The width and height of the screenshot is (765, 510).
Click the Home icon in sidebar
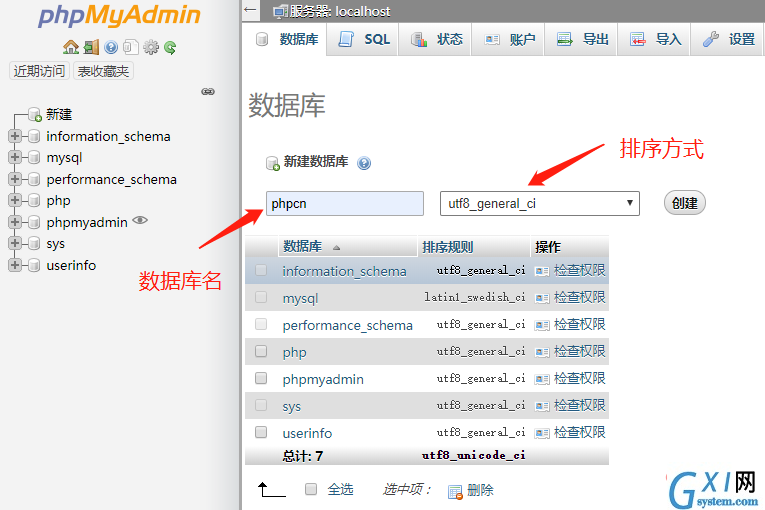tap(71, 47)
